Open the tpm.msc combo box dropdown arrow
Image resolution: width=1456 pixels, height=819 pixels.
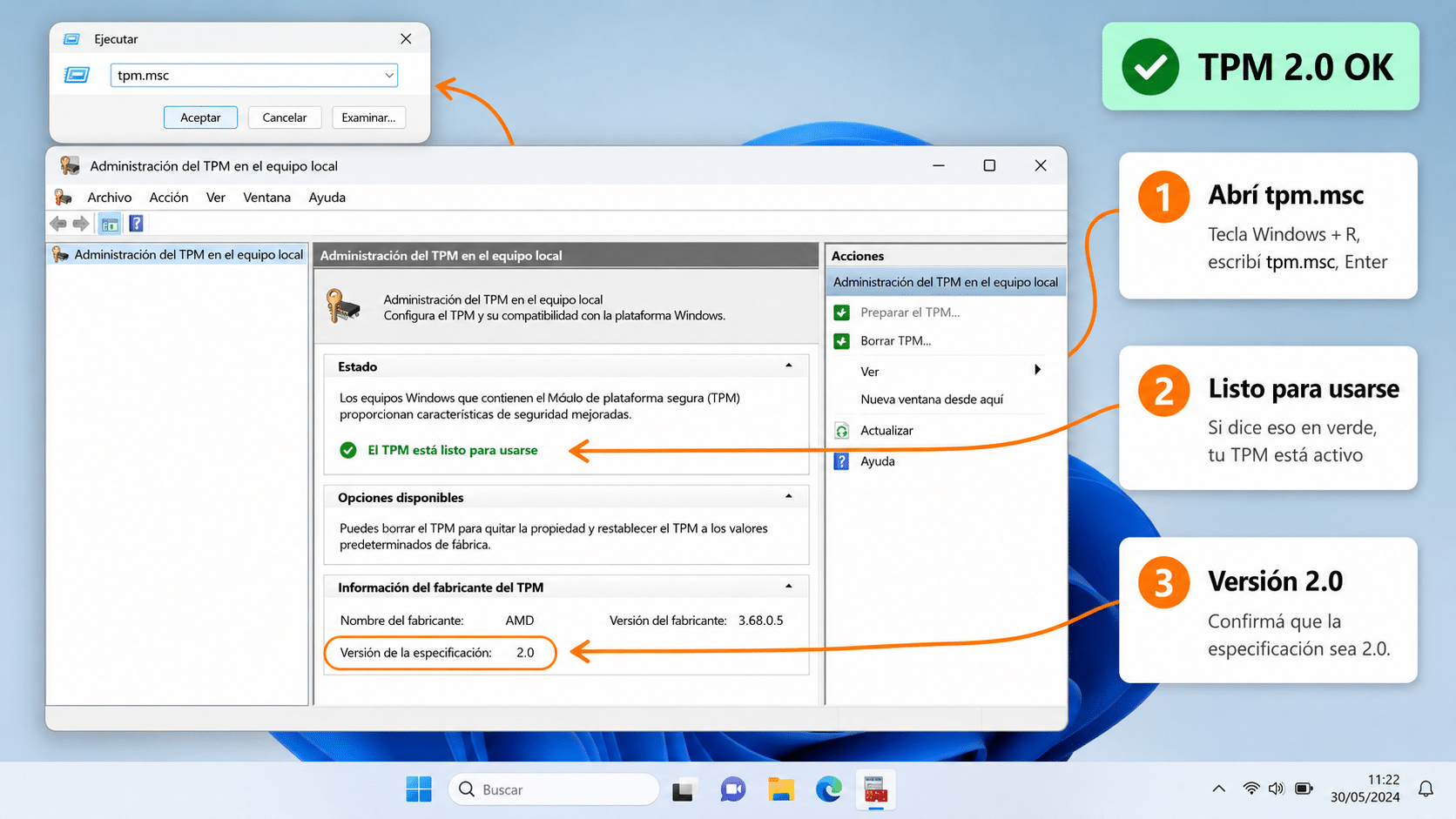pos(389,76)
